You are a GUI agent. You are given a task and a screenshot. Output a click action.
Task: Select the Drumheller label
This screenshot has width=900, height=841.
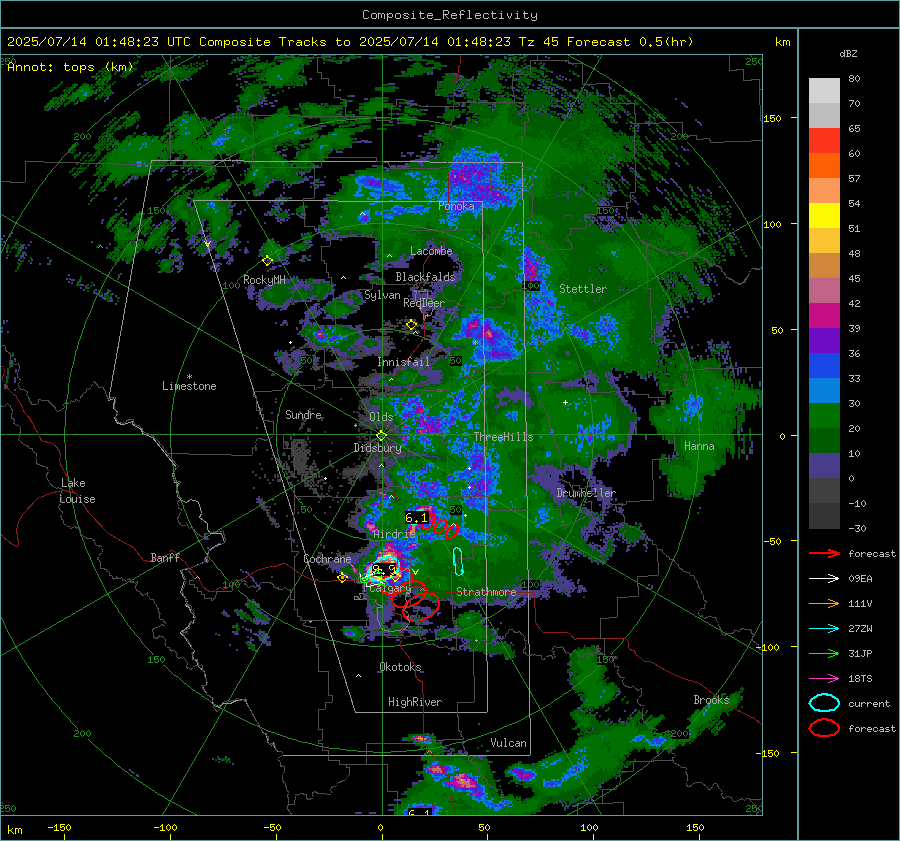point(586,493)
